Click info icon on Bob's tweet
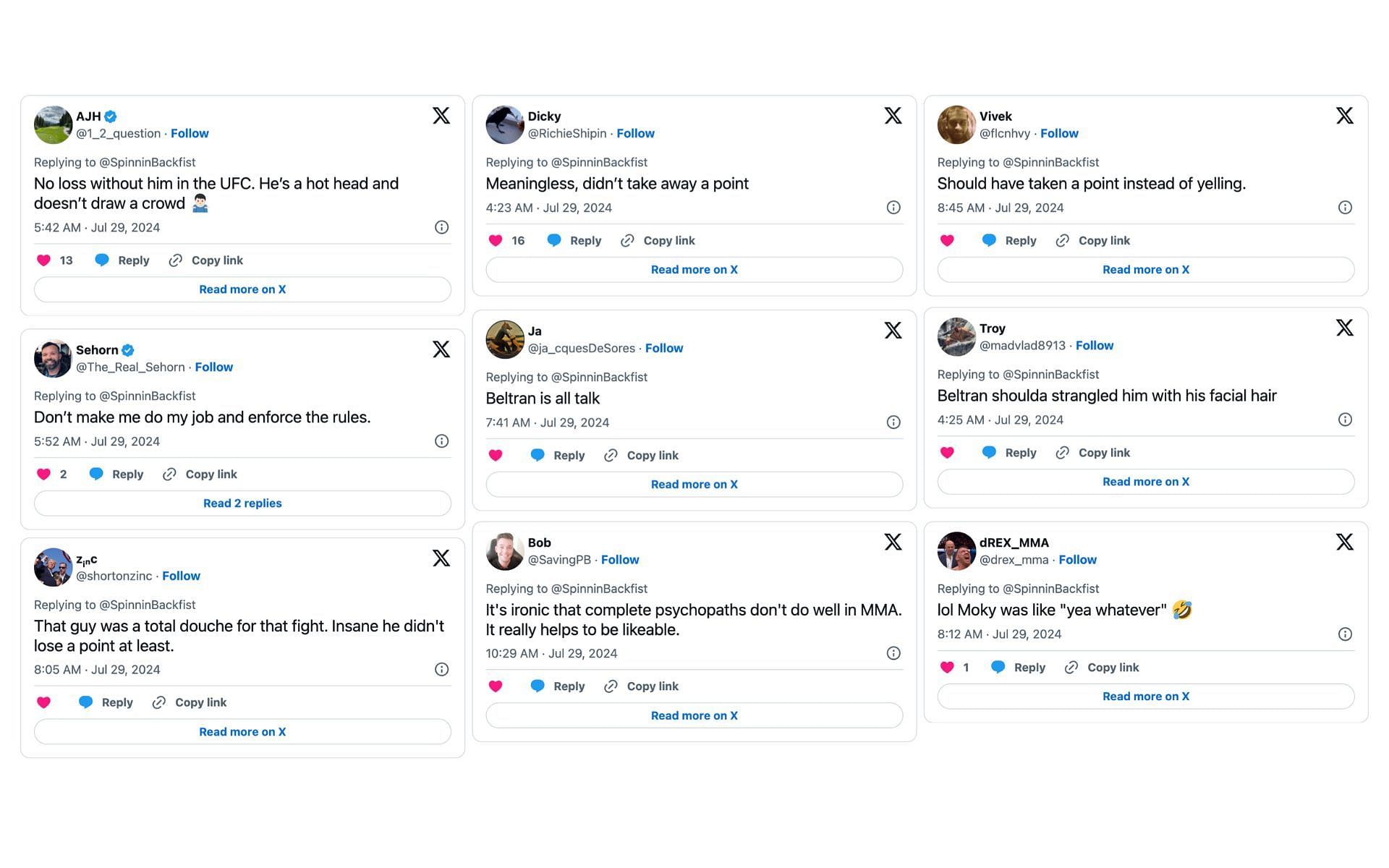This screenshot has height=868, width=1389. pyautogui.click(x=893, y=653)
